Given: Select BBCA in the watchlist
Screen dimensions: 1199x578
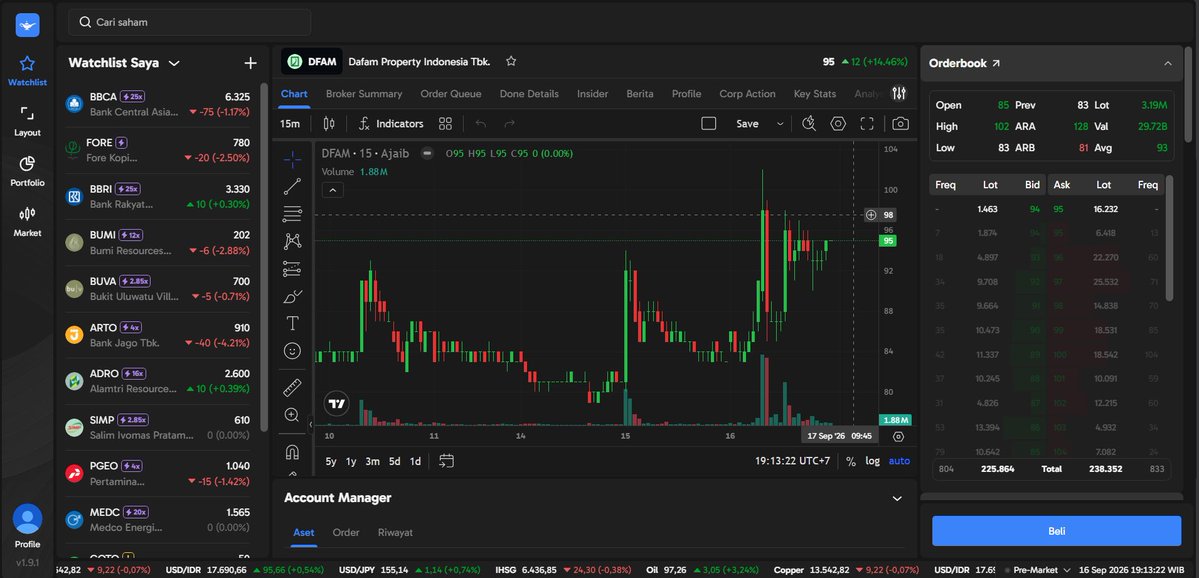Looking at the screenshot, I should 158,104.
